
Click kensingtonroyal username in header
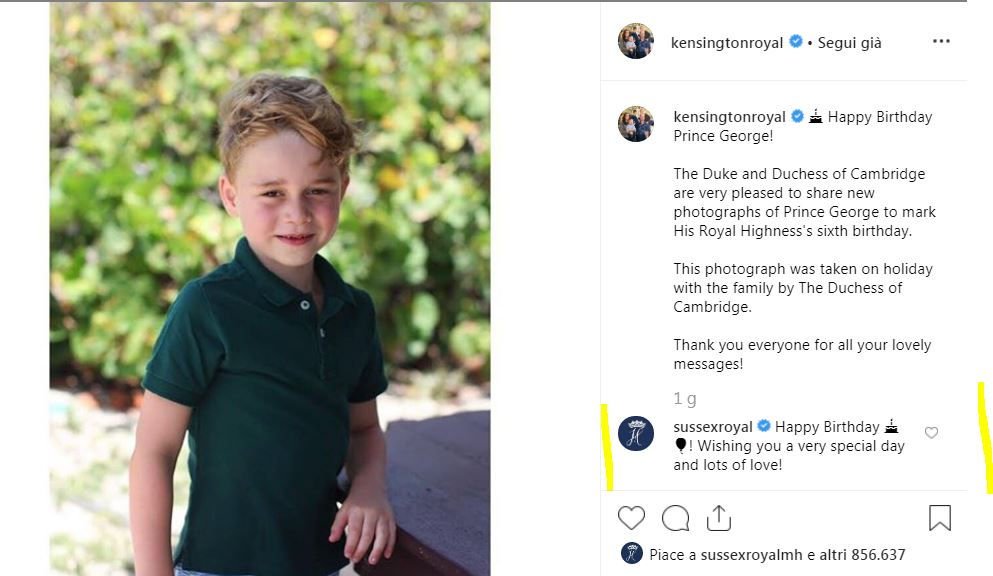[x=727, y=43]
